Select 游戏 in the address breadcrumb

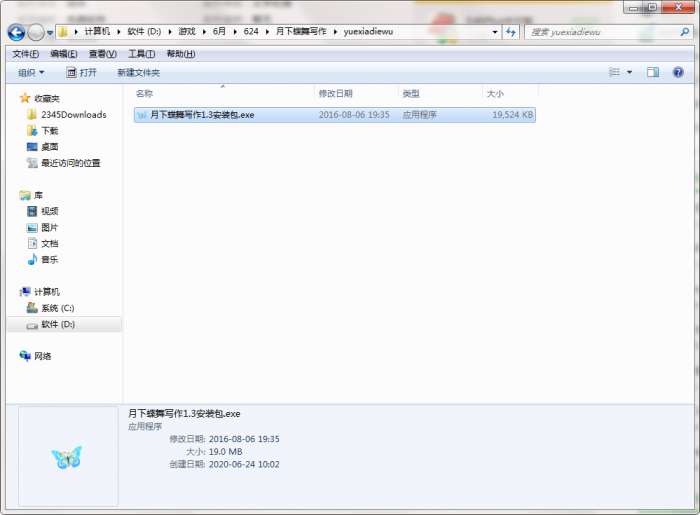(x=187, y=31)
